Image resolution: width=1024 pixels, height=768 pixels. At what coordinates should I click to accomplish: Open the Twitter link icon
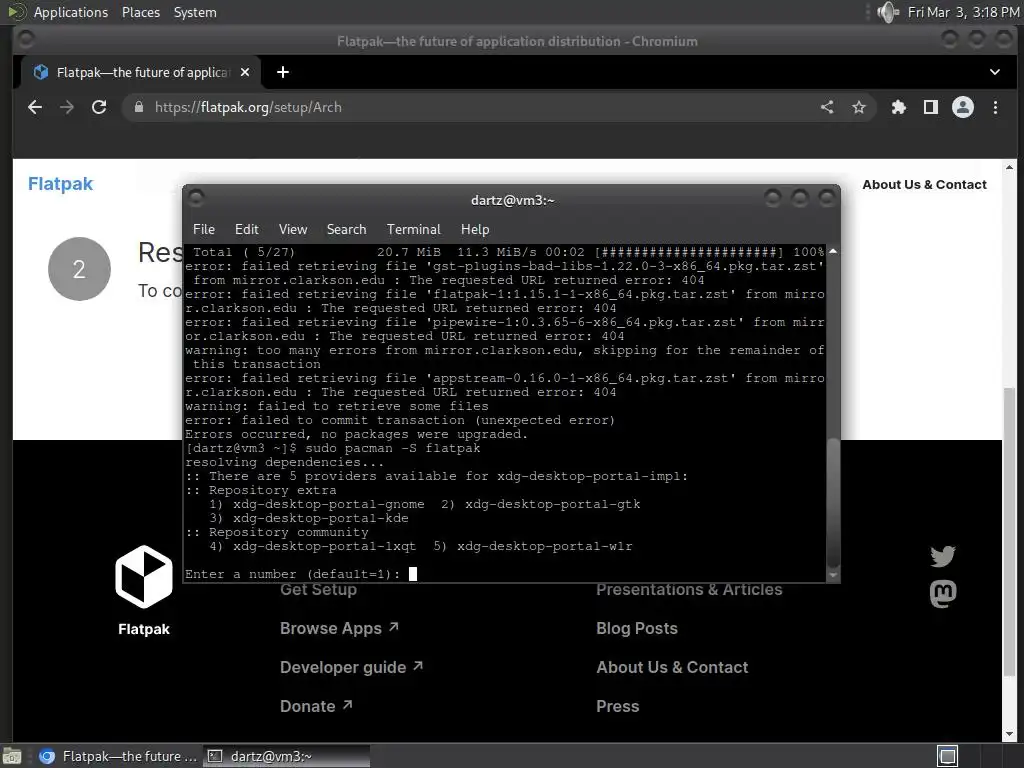click(943, 556)
